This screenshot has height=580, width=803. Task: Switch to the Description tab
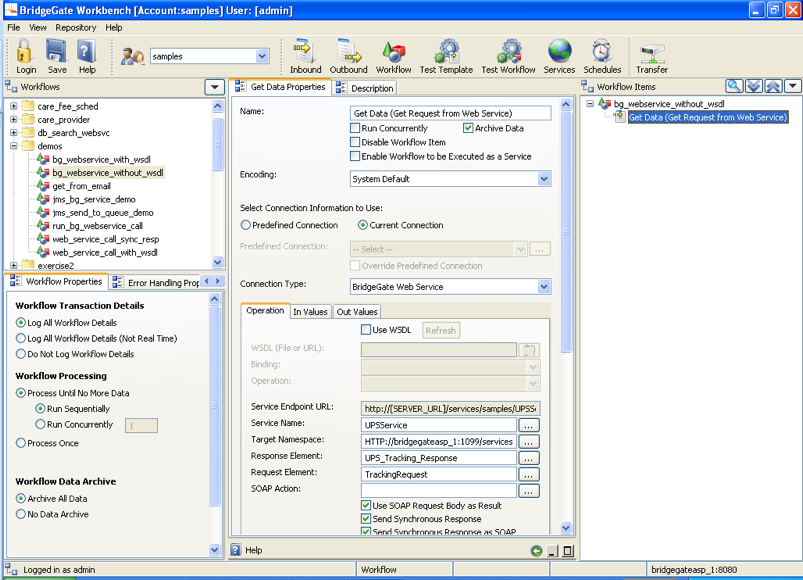[365, 88]
